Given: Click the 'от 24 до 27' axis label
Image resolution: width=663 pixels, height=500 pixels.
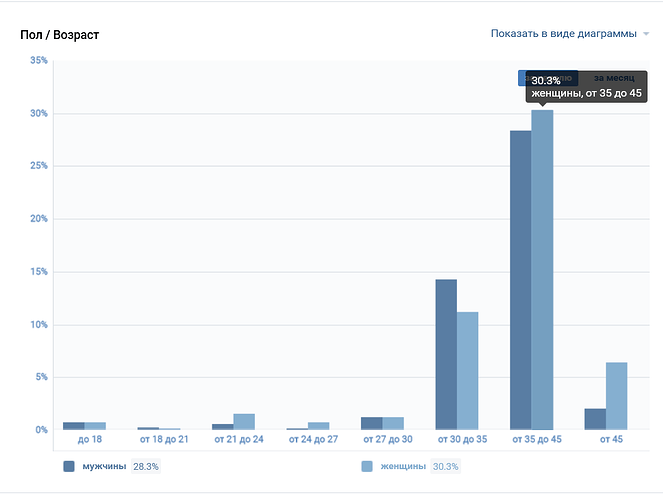Looking at the screenshot, I should coord(313,439).
